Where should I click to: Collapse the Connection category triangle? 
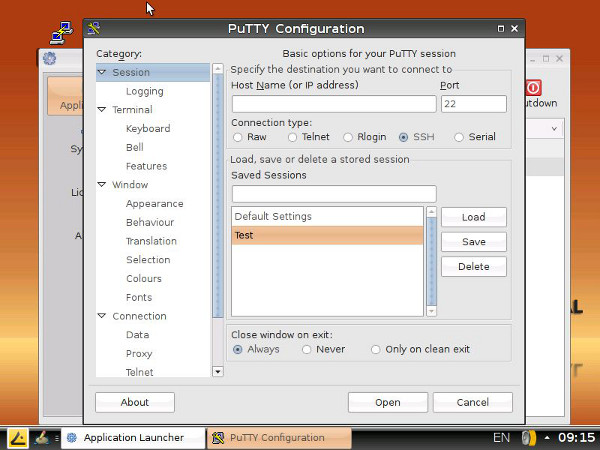click(x=102, y=316)
